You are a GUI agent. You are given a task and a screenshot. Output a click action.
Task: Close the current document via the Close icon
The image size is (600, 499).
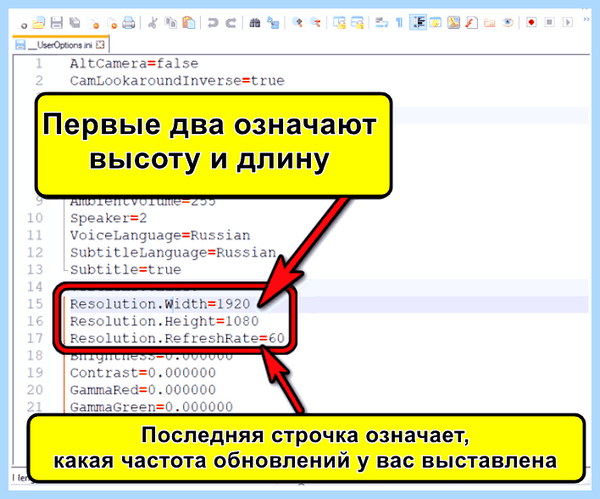94,23
